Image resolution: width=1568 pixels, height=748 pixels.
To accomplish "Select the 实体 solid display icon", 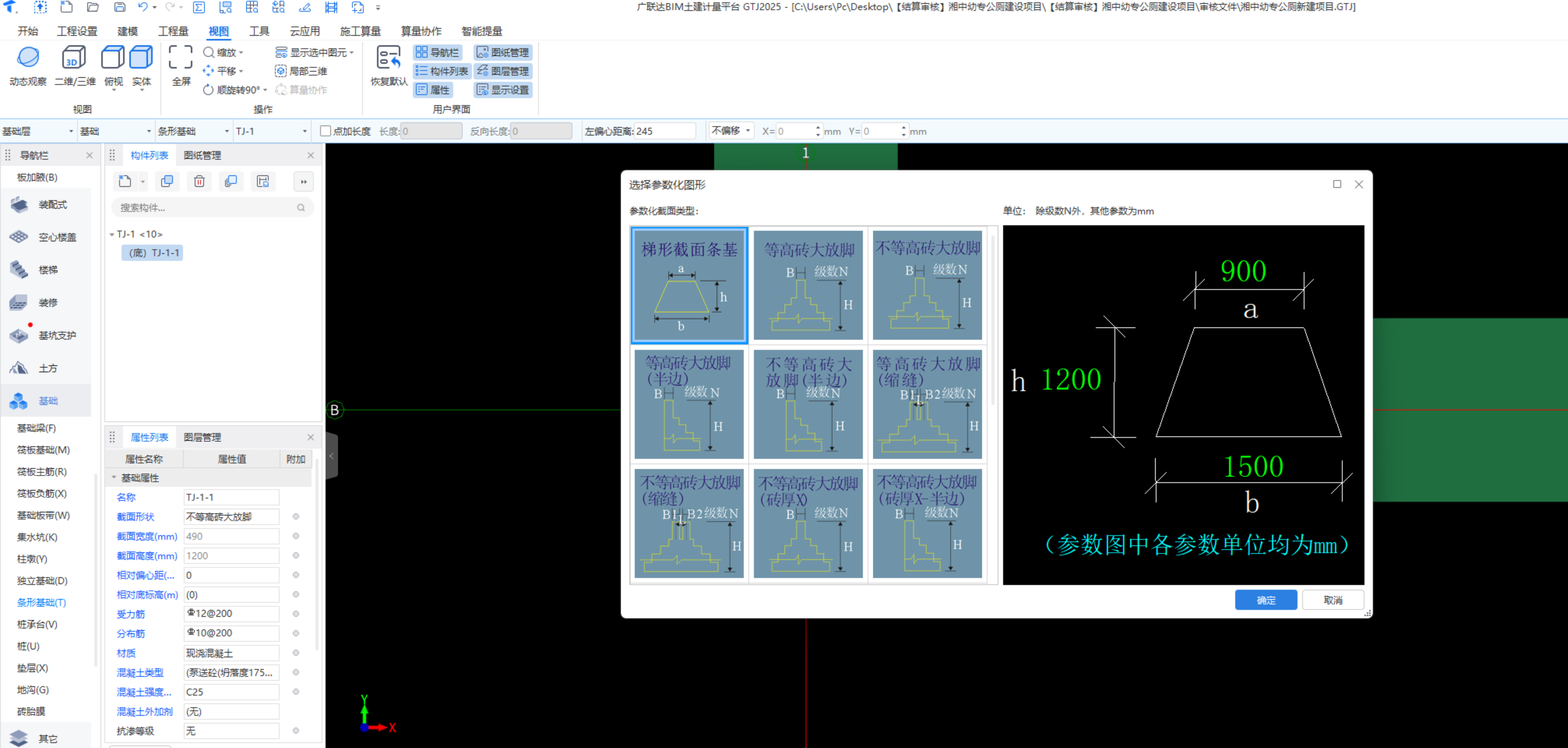I will pyautogui.click(x=141, y=58).
